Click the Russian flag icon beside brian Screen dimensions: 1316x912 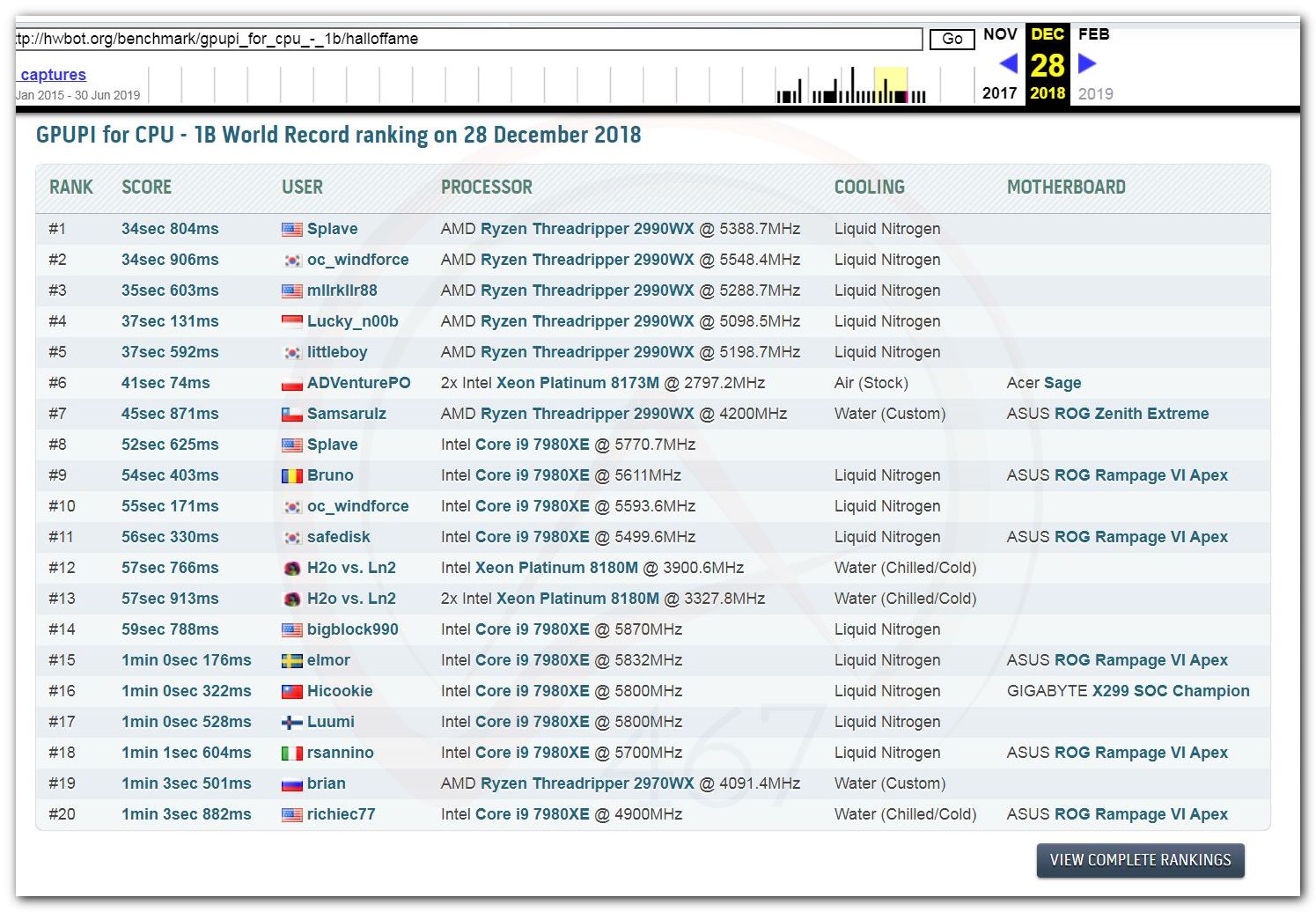291,783
